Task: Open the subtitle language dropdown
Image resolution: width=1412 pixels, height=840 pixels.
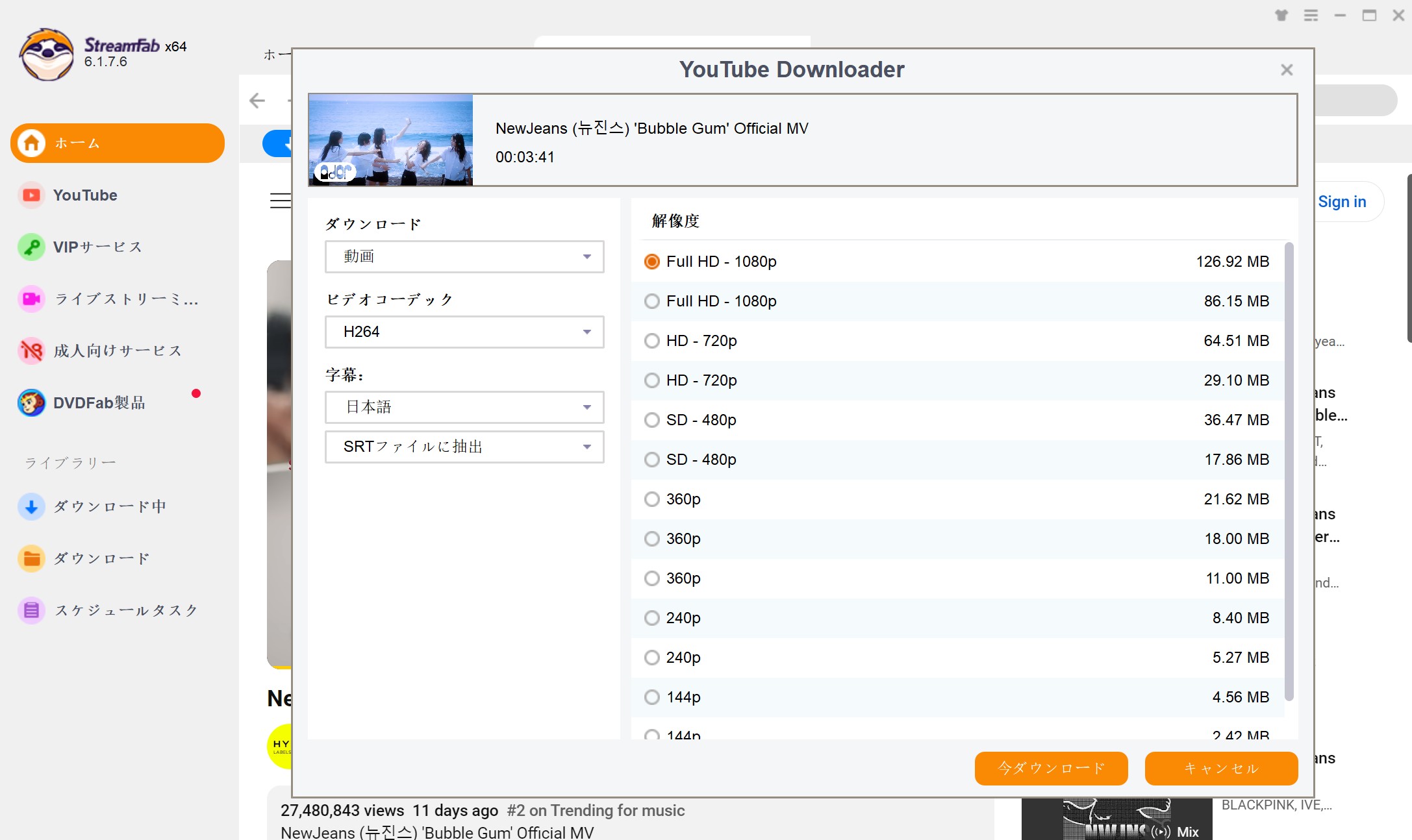Action: pos(464,407)
